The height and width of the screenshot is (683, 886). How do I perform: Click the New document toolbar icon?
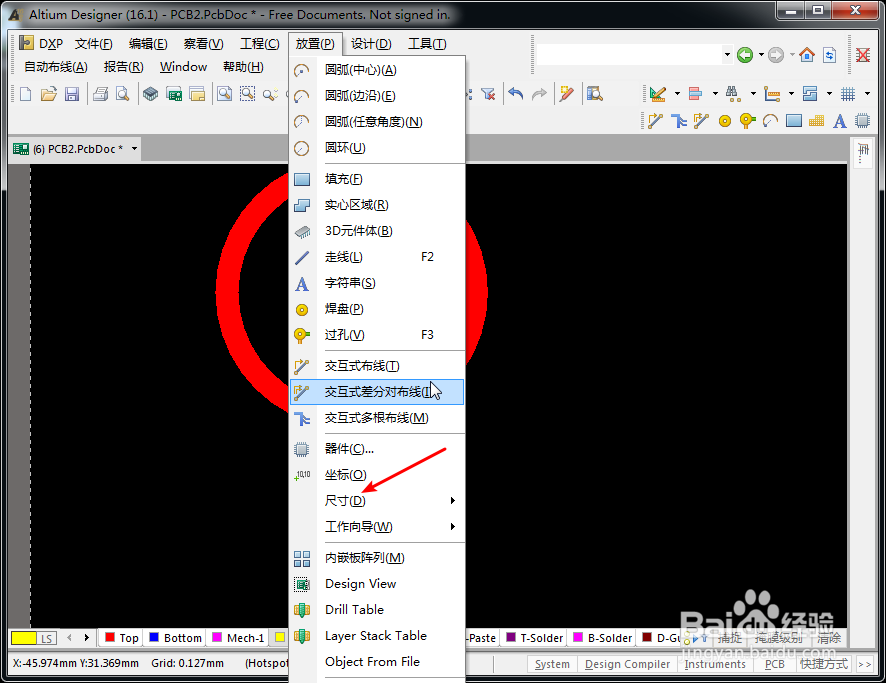point(25,94)
